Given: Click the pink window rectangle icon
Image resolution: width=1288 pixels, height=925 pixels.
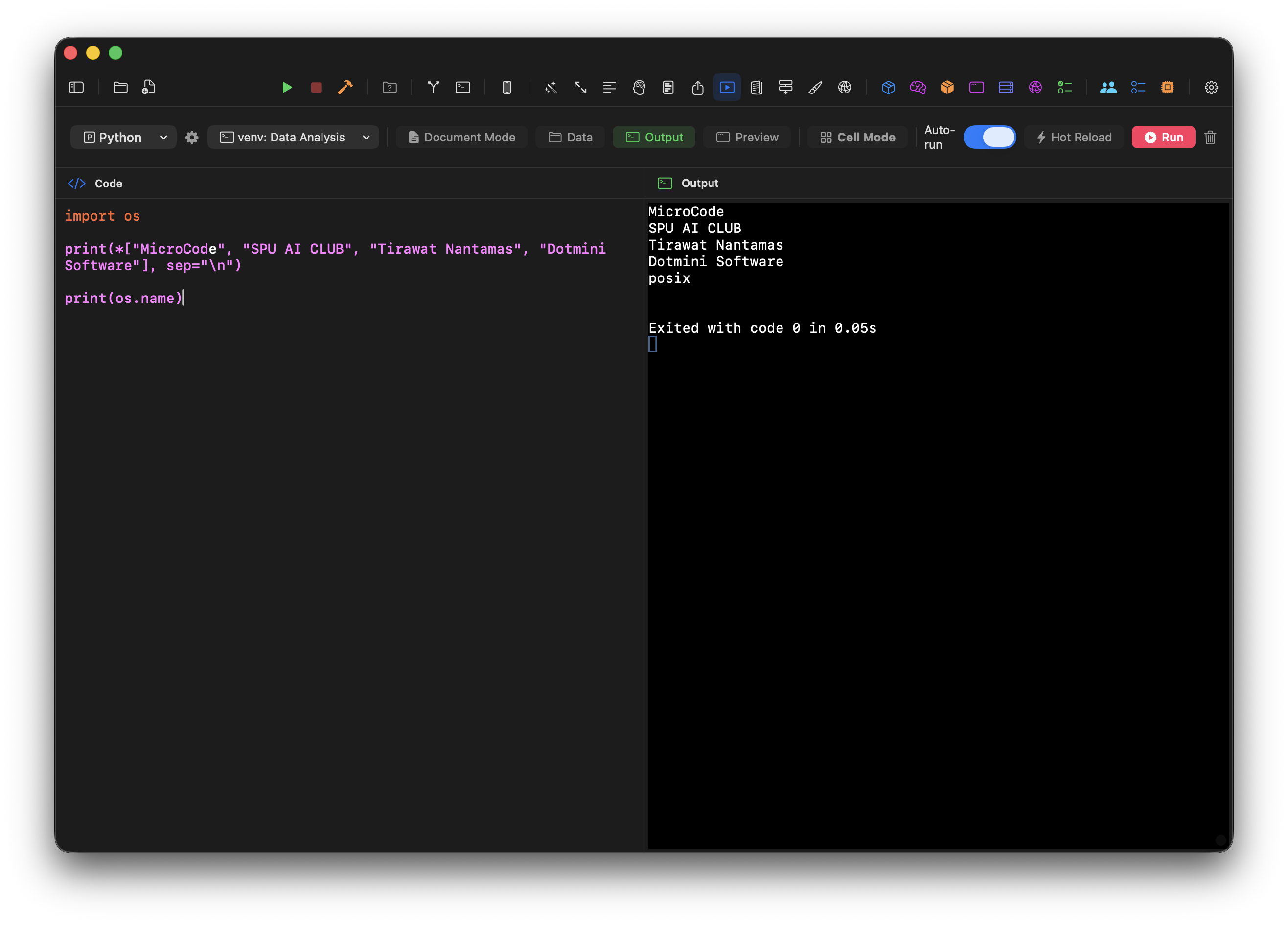Looking at the screenshot, I should pos(977,88).
